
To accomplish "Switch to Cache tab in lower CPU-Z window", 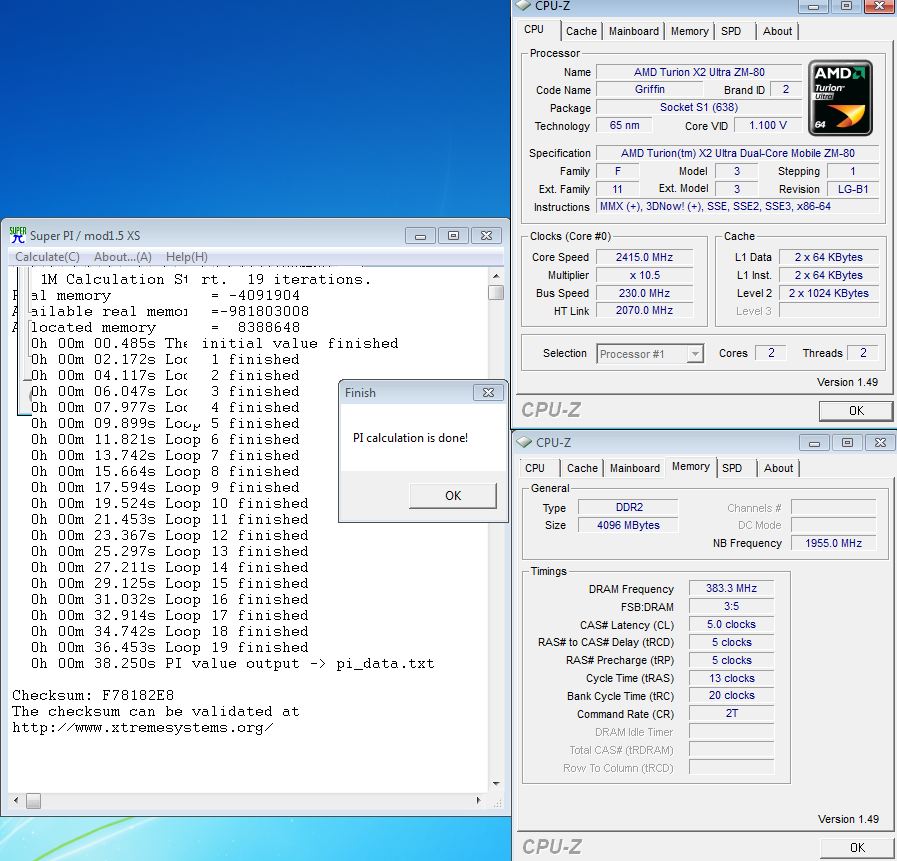I will [x=582, y=469].
